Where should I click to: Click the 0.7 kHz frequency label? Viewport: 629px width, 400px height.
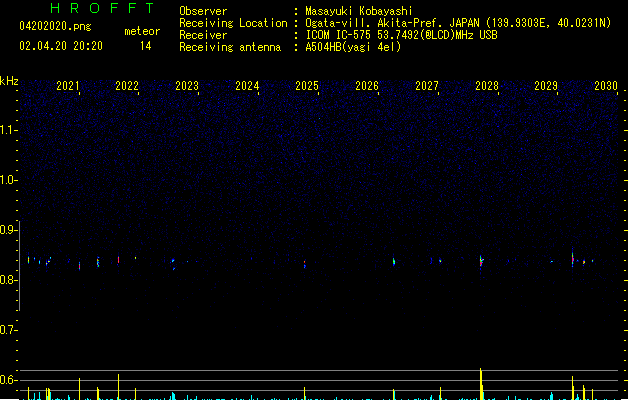tap(8, 330)
